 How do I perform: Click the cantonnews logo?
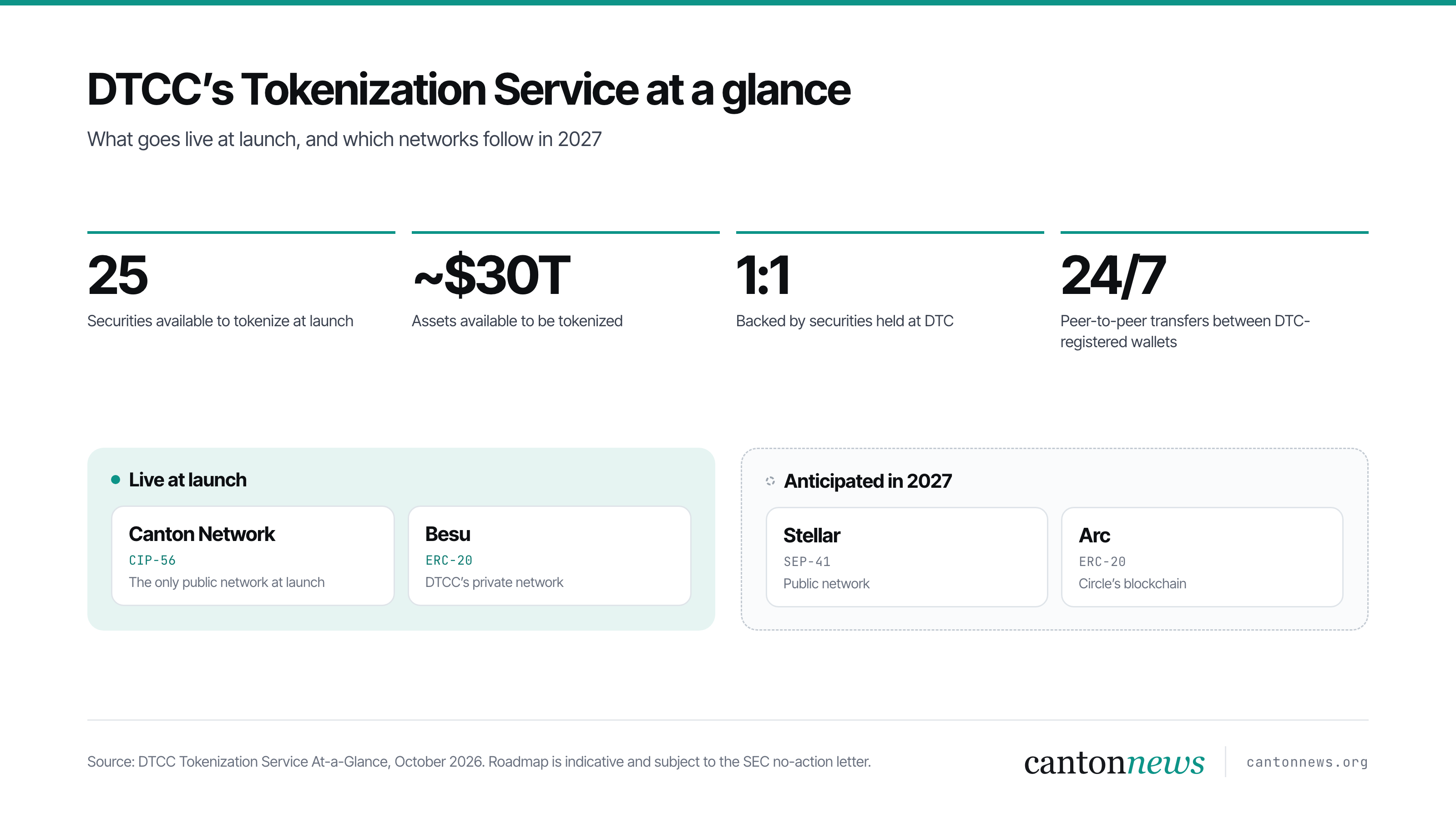click(1114, 762)
